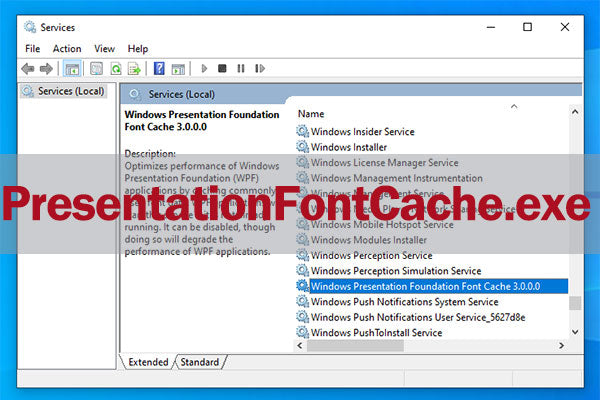This screenshot has width=600, height=400.
Task: Click the Refresh toolbar icon
Action: tap(116, 69)
